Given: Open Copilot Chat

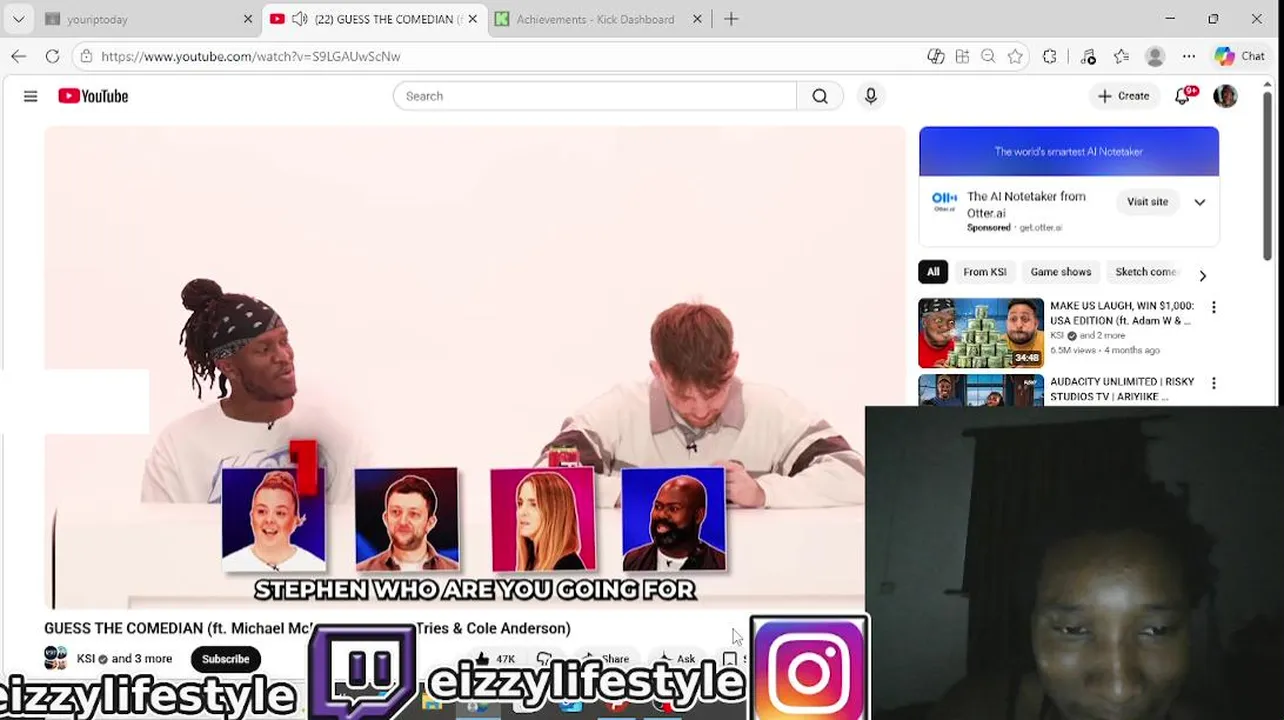Looking at the screenshot, I should point(1240,56).
